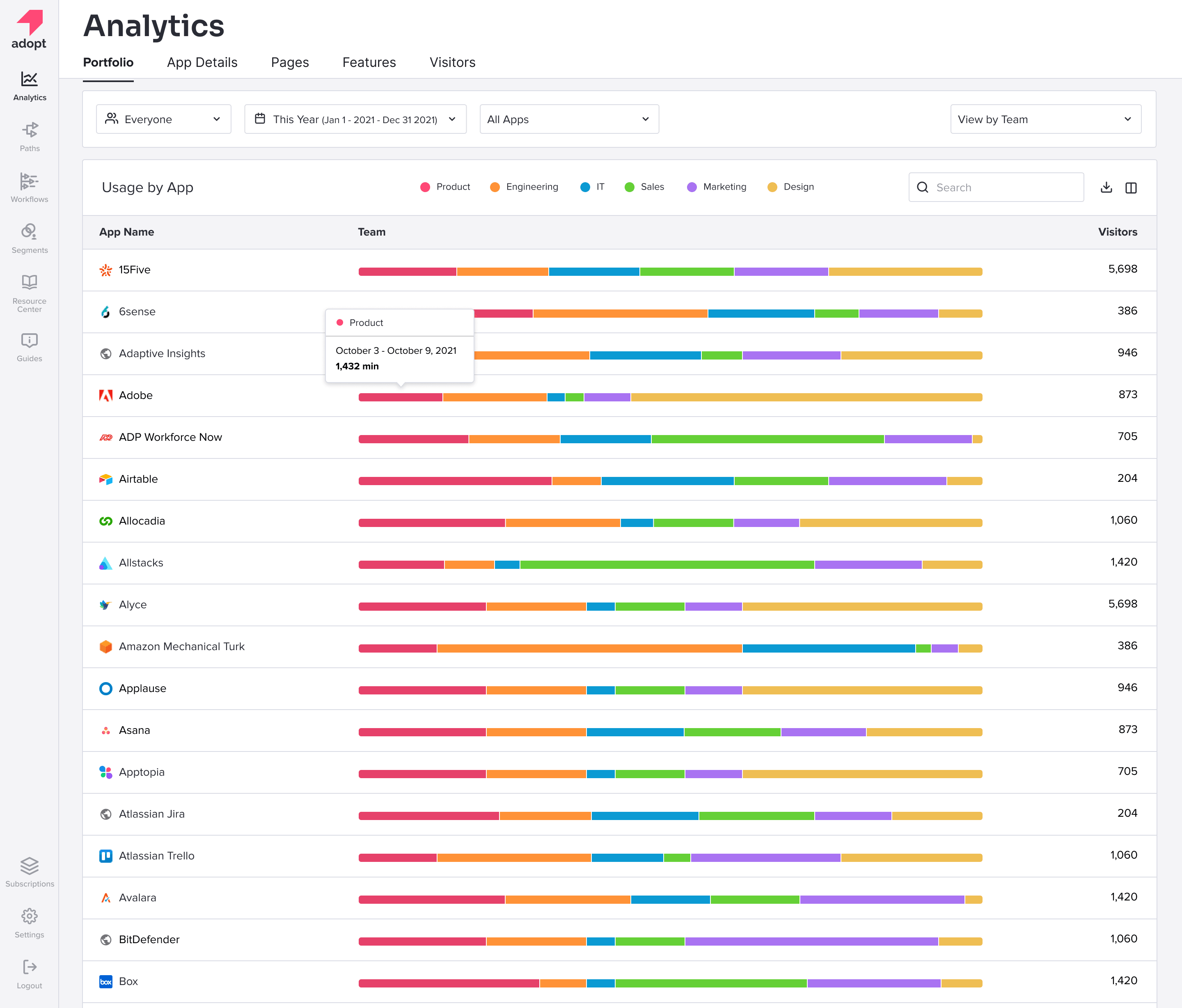Click the Allstacks app icon
The height and width of the screenshot is (1008, 1182).
105,563
